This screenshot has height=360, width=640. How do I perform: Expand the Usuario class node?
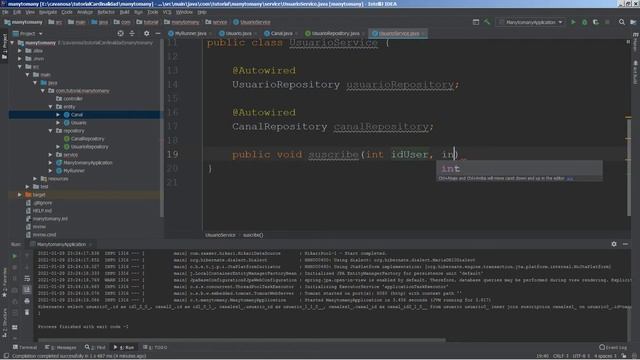coord(58,122)
